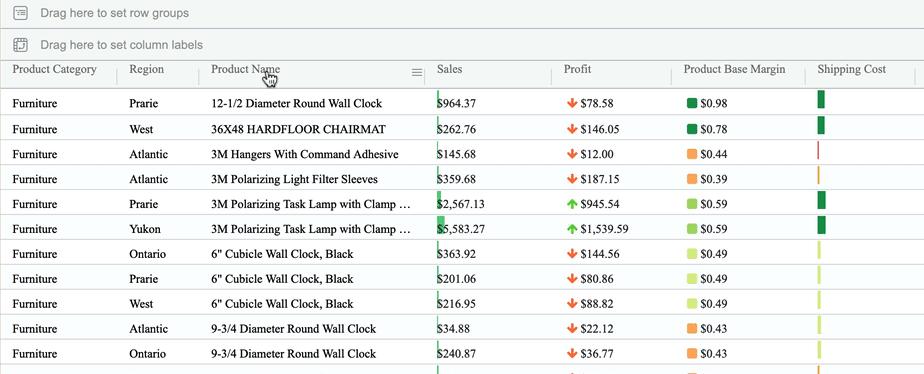Click the $262.76 sales value
Image resolution: width=924 pixels, height=374 pixels.
[x=457, y=129]
